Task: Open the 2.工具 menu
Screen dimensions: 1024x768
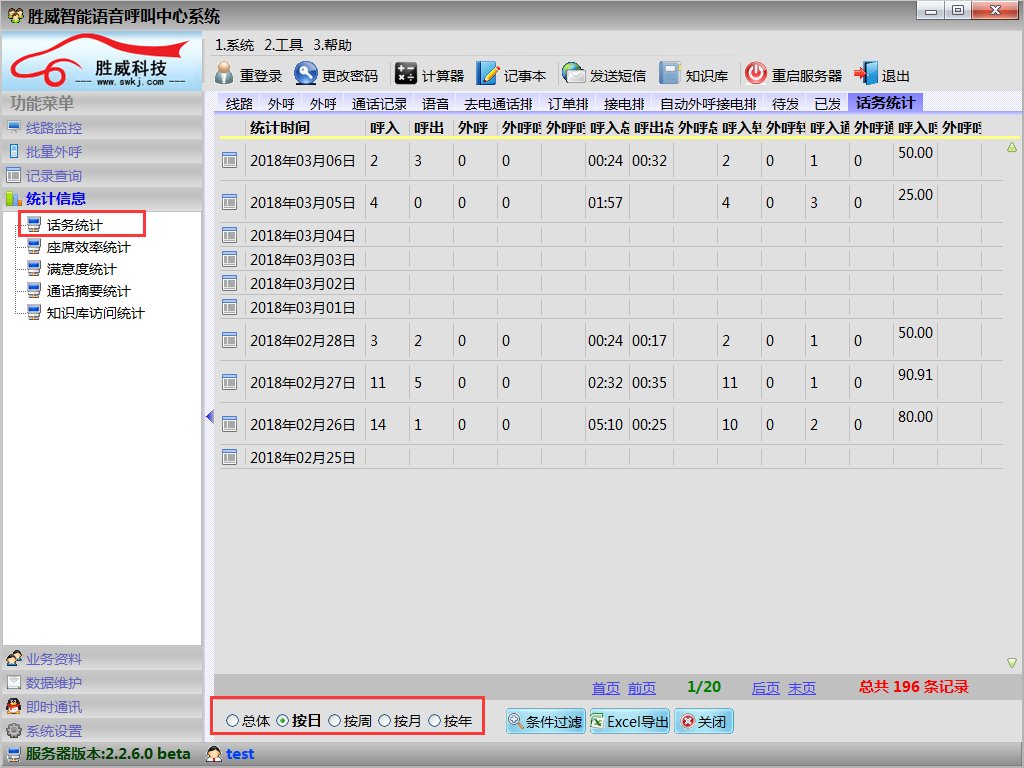Action: click(x=283, y=45)
